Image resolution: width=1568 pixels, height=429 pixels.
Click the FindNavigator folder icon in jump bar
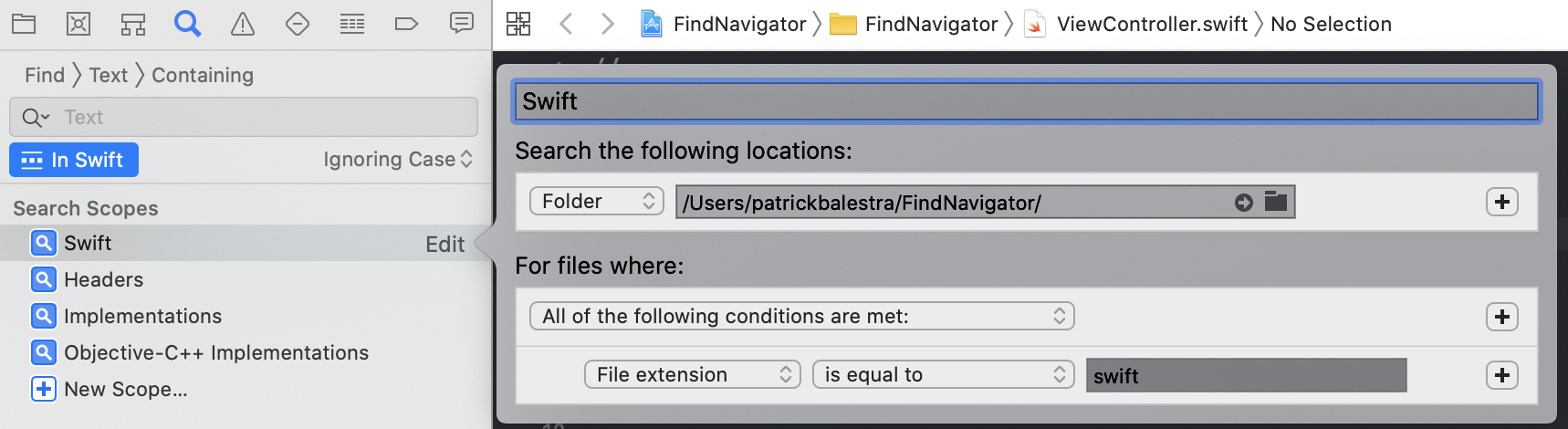(842, 25)
